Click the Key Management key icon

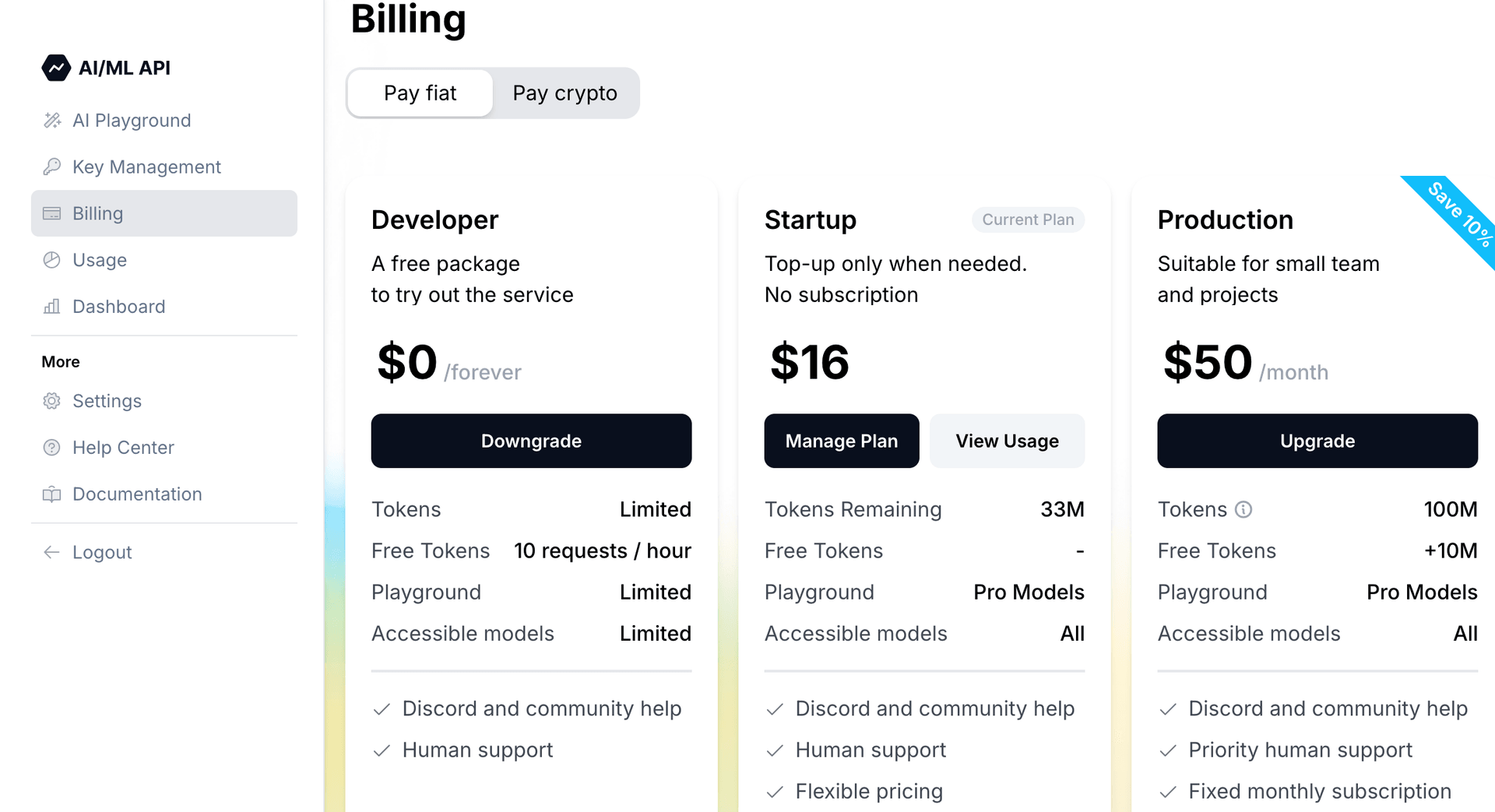(52, 167)
